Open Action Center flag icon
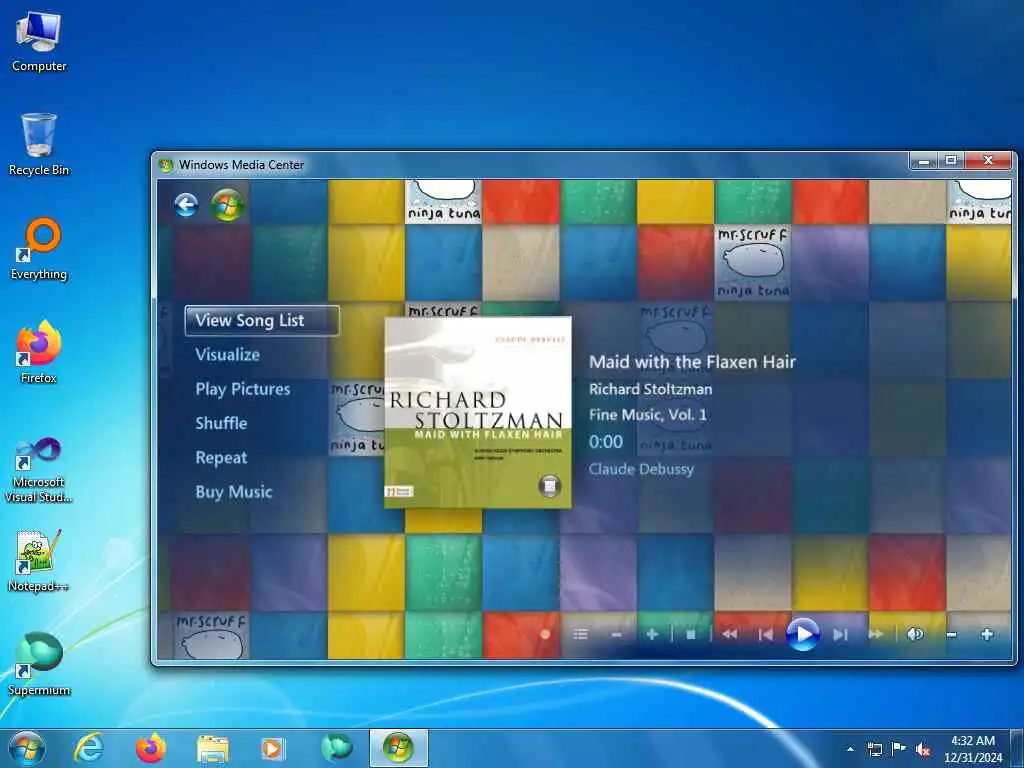The image size is (1024, 768). click(899, 749)
